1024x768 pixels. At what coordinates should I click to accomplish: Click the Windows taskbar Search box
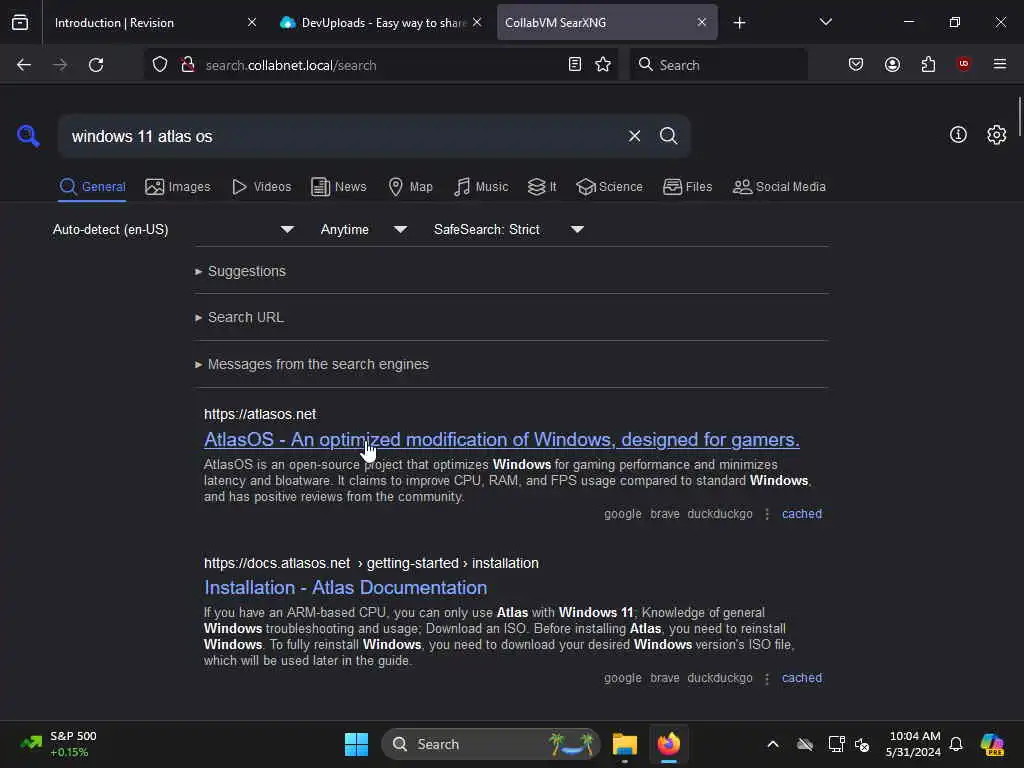click(x=490, y=744)
